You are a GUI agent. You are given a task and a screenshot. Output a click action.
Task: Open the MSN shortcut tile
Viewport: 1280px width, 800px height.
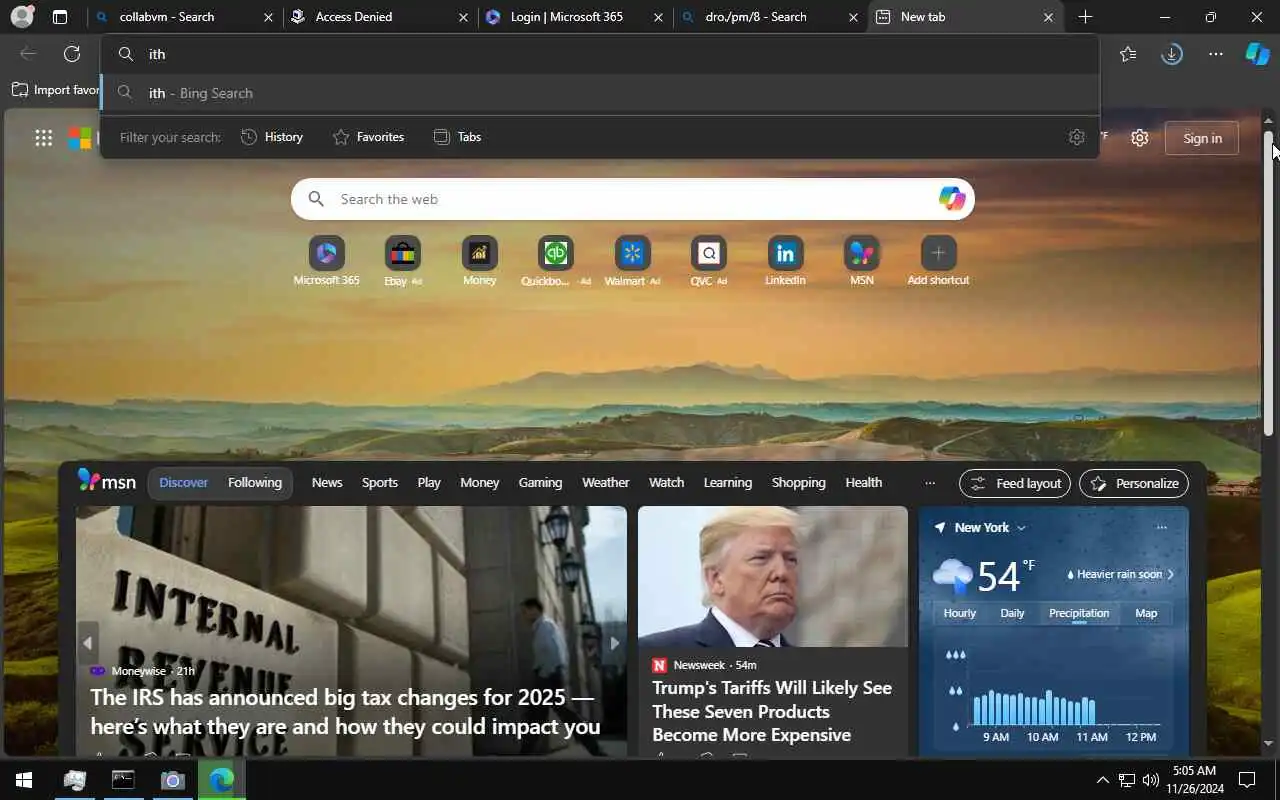point(862,262)
